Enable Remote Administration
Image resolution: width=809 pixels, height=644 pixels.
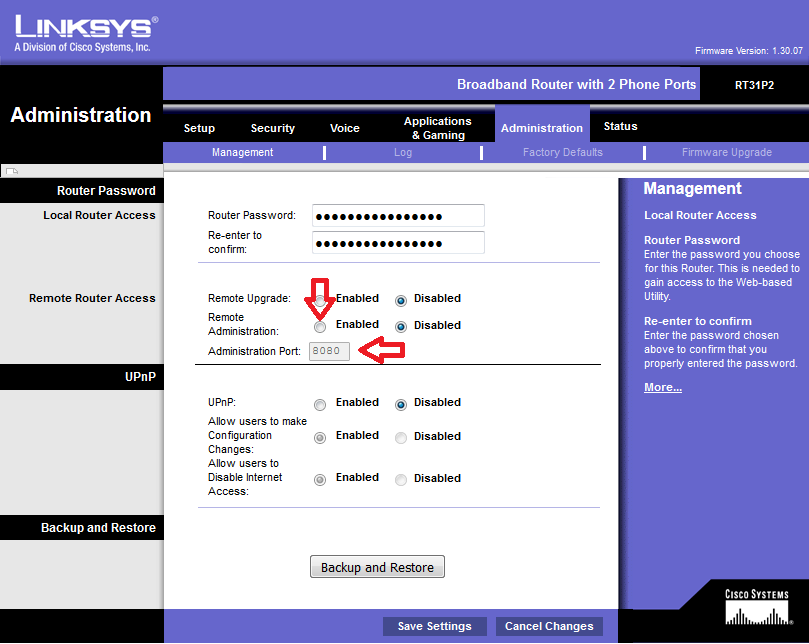320,327
